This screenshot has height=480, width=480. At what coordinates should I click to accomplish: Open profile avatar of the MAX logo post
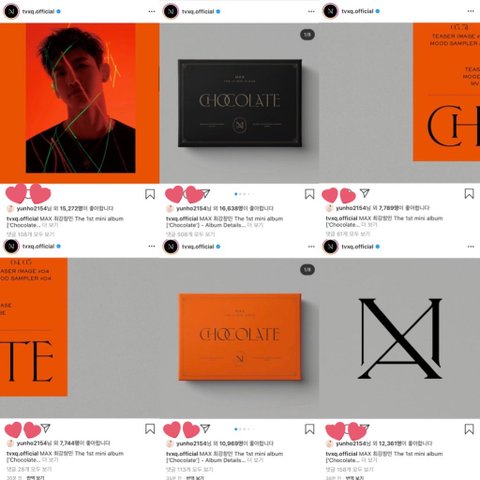tap(330, 246)
